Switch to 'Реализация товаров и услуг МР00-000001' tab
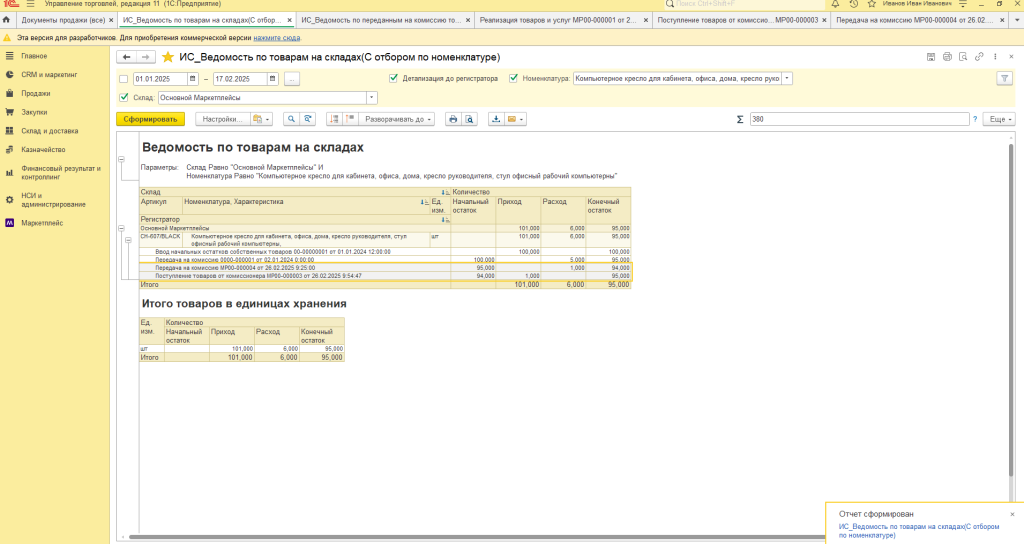This screenshot has width=1024, height=544. (558, 20)
